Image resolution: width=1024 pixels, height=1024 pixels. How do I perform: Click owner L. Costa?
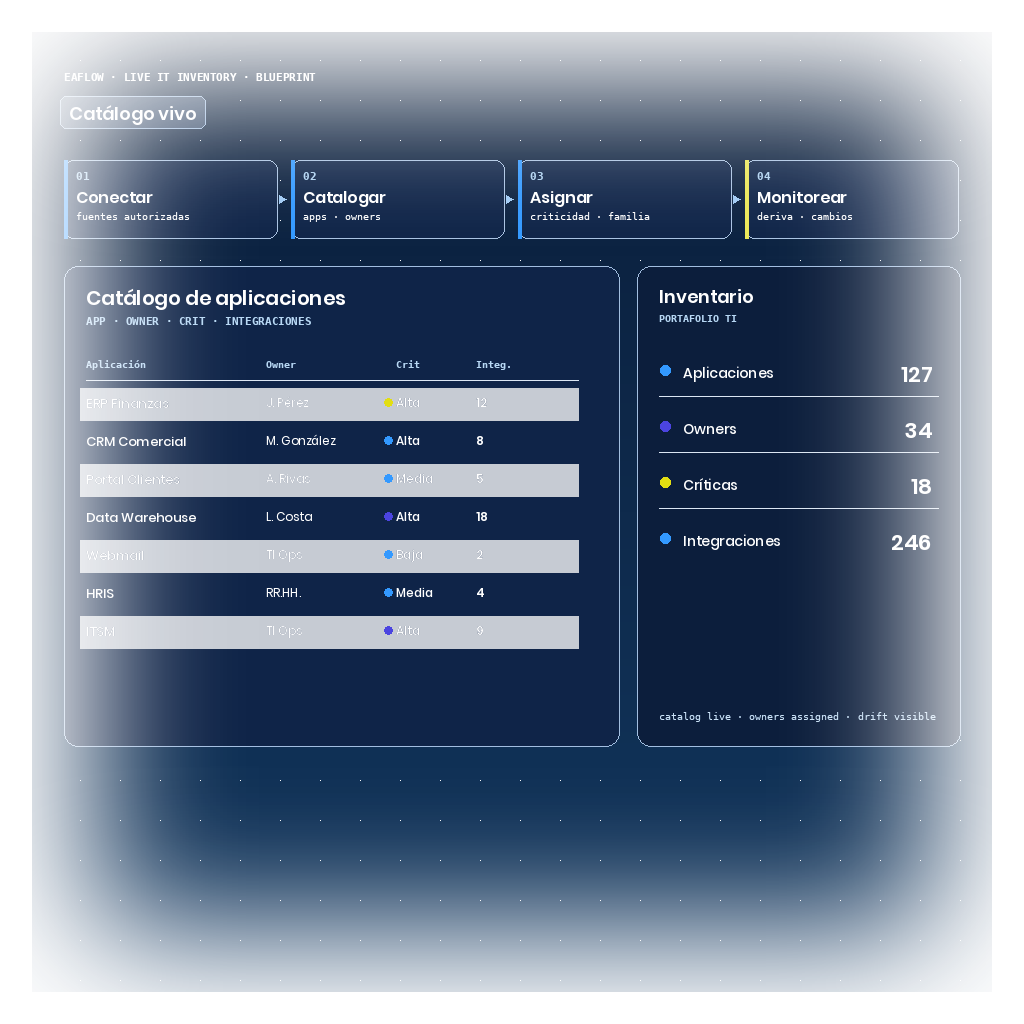pyautogui.click(x=289, y=517)
